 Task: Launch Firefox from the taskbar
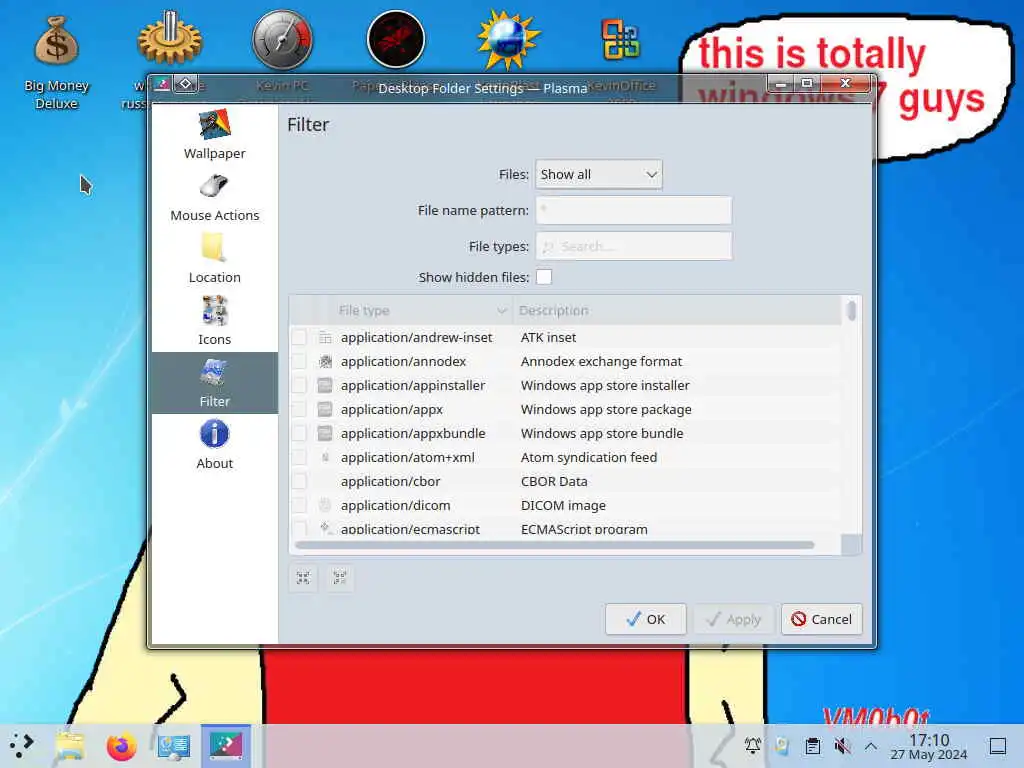click(x=121, y=746)
